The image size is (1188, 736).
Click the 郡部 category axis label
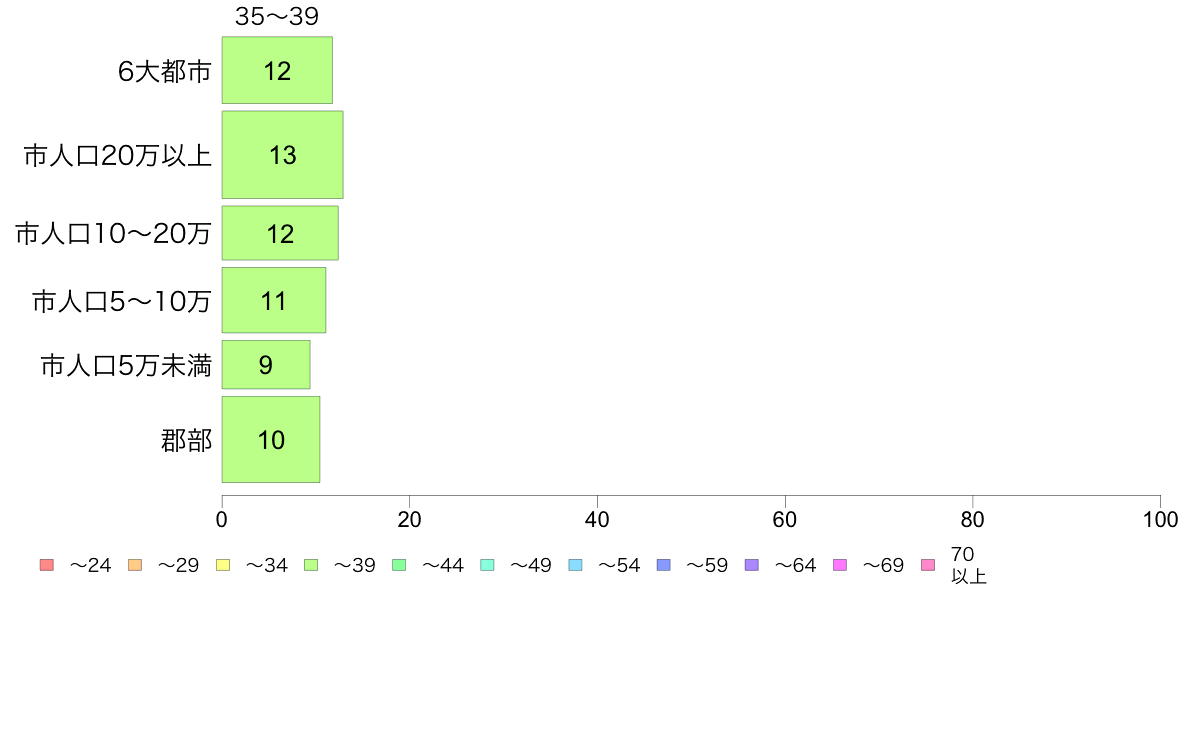click(186, 440)
